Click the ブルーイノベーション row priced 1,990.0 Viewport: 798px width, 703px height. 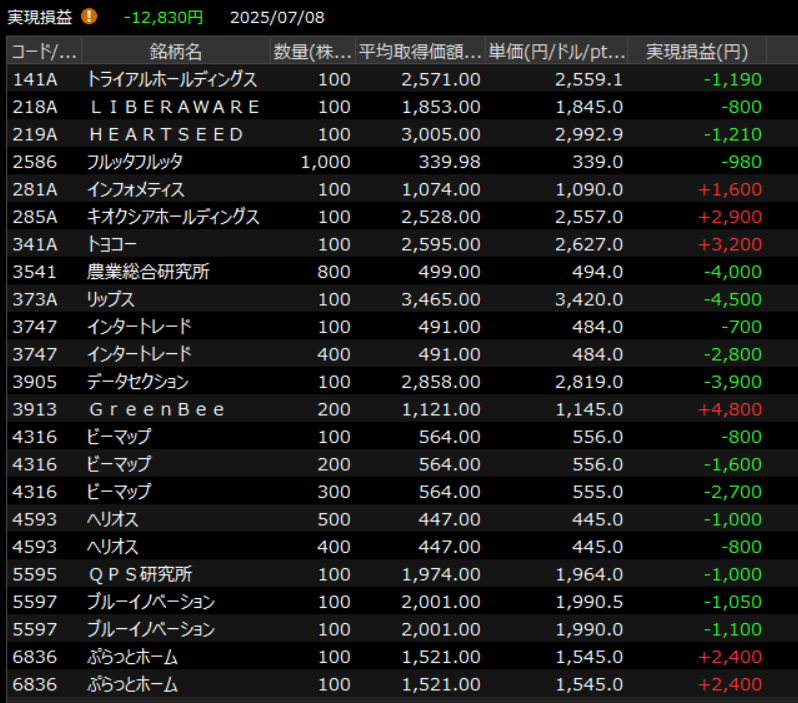402,629
